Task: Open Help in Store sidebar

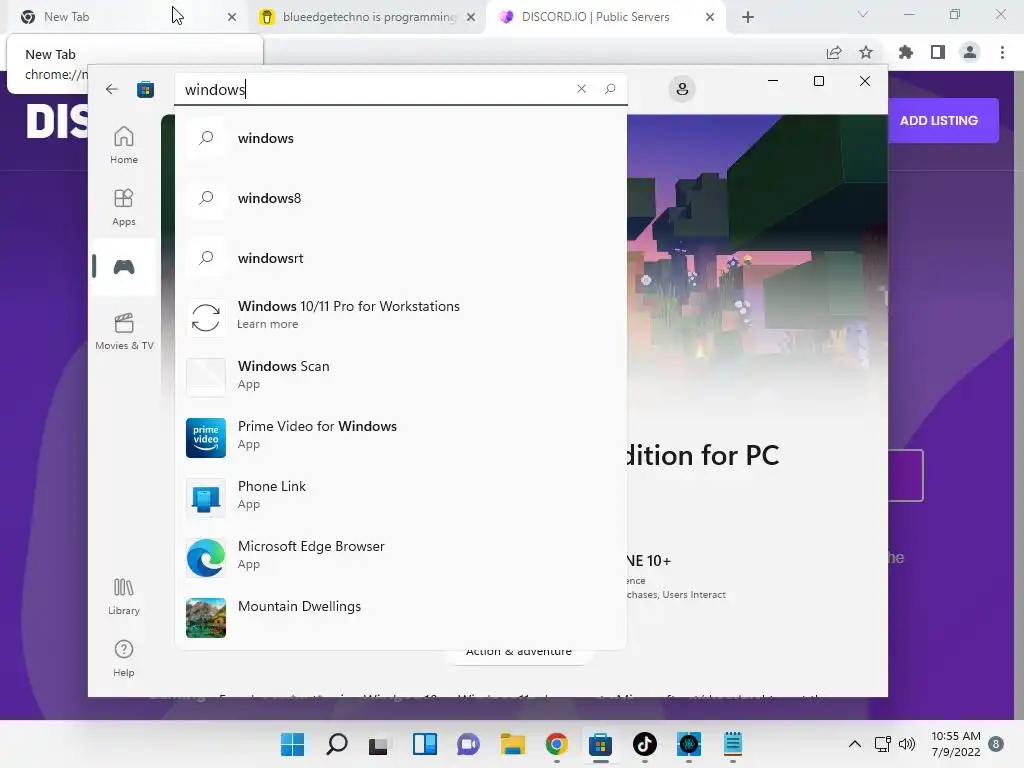Action: pyautogui.click(x=123, y=658)
